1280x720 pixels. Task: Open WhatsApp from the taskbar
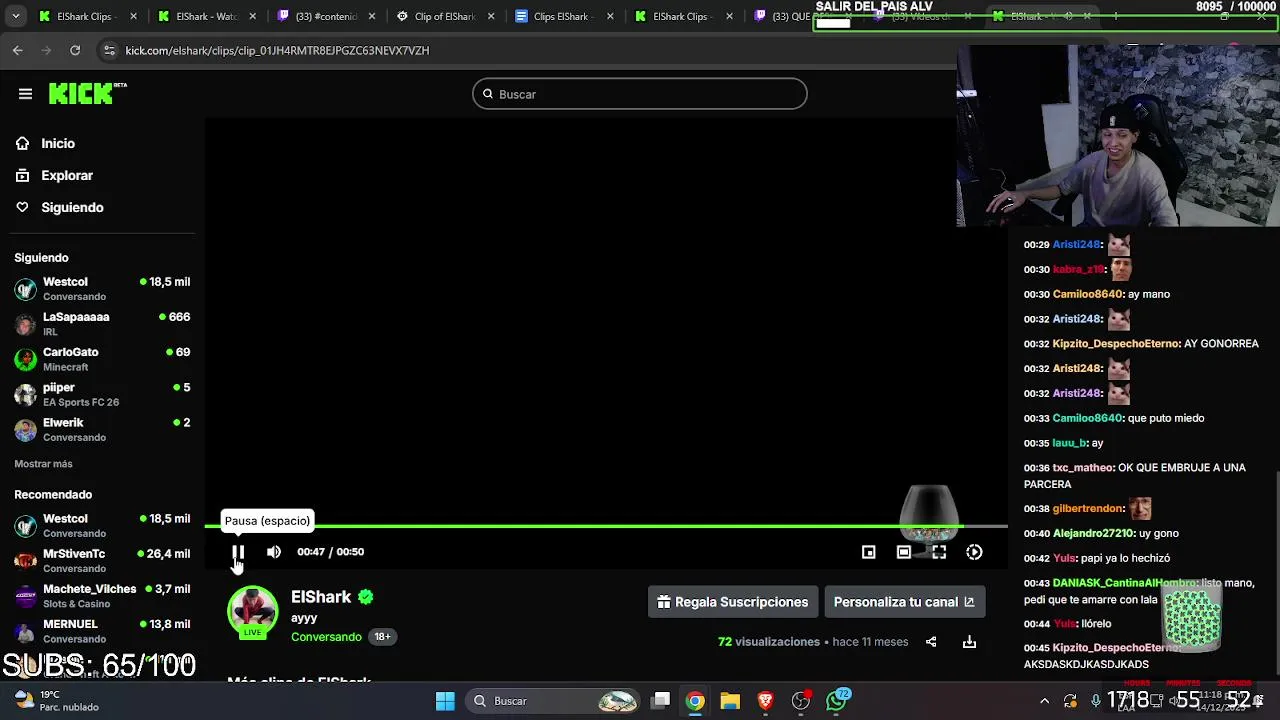click(x=836, y=701)
